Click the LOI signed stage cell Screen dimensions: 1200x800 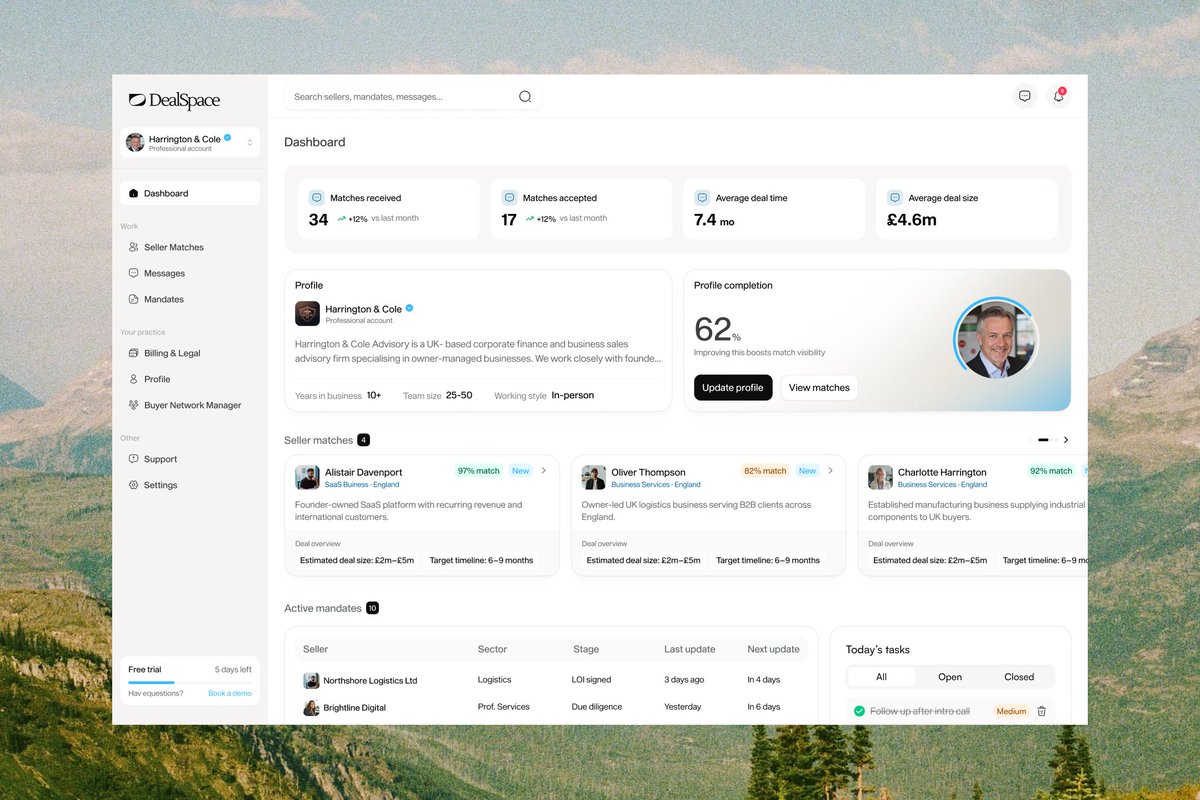click(591, 680)
